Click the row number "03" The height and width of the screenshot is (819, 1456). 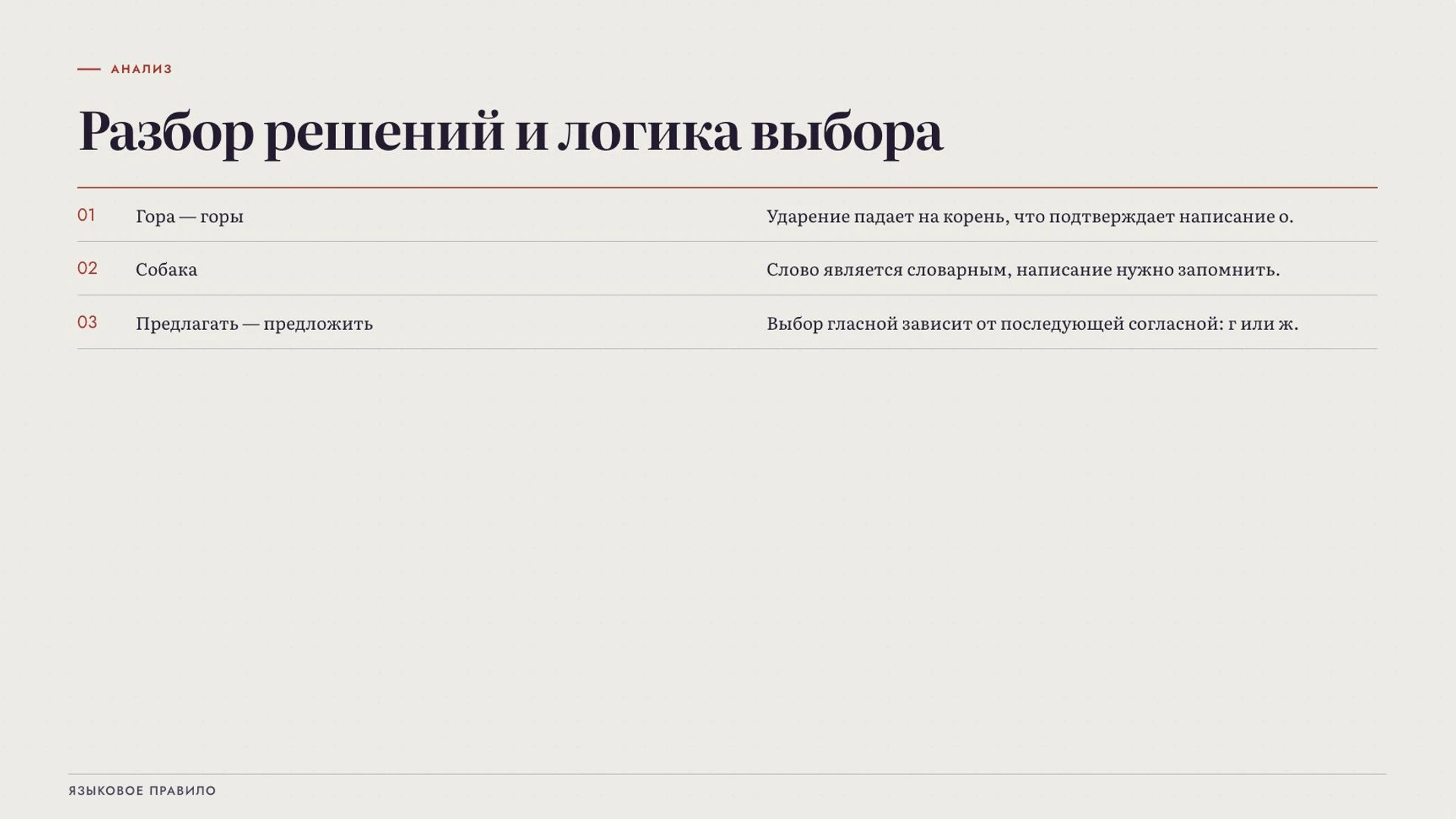pos(87,322)
